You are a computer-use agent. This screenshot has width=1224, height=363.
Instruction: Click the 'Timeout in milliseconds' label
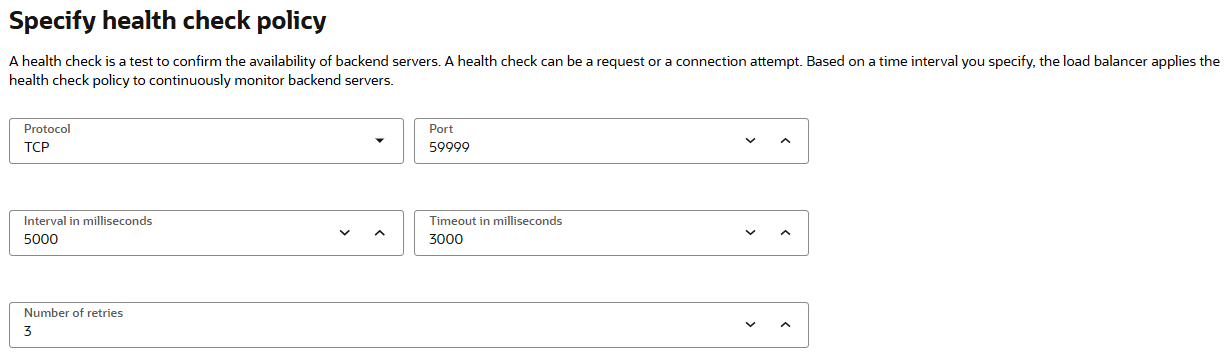[495, 221]
